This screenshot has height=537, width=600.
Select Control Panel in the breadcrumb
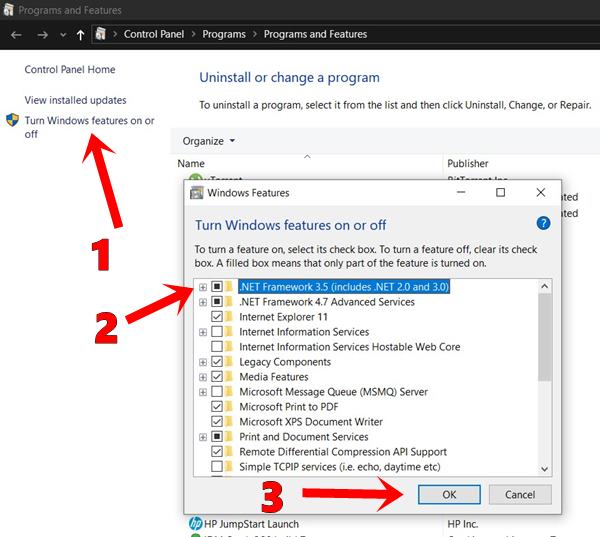tap(154, 34)
